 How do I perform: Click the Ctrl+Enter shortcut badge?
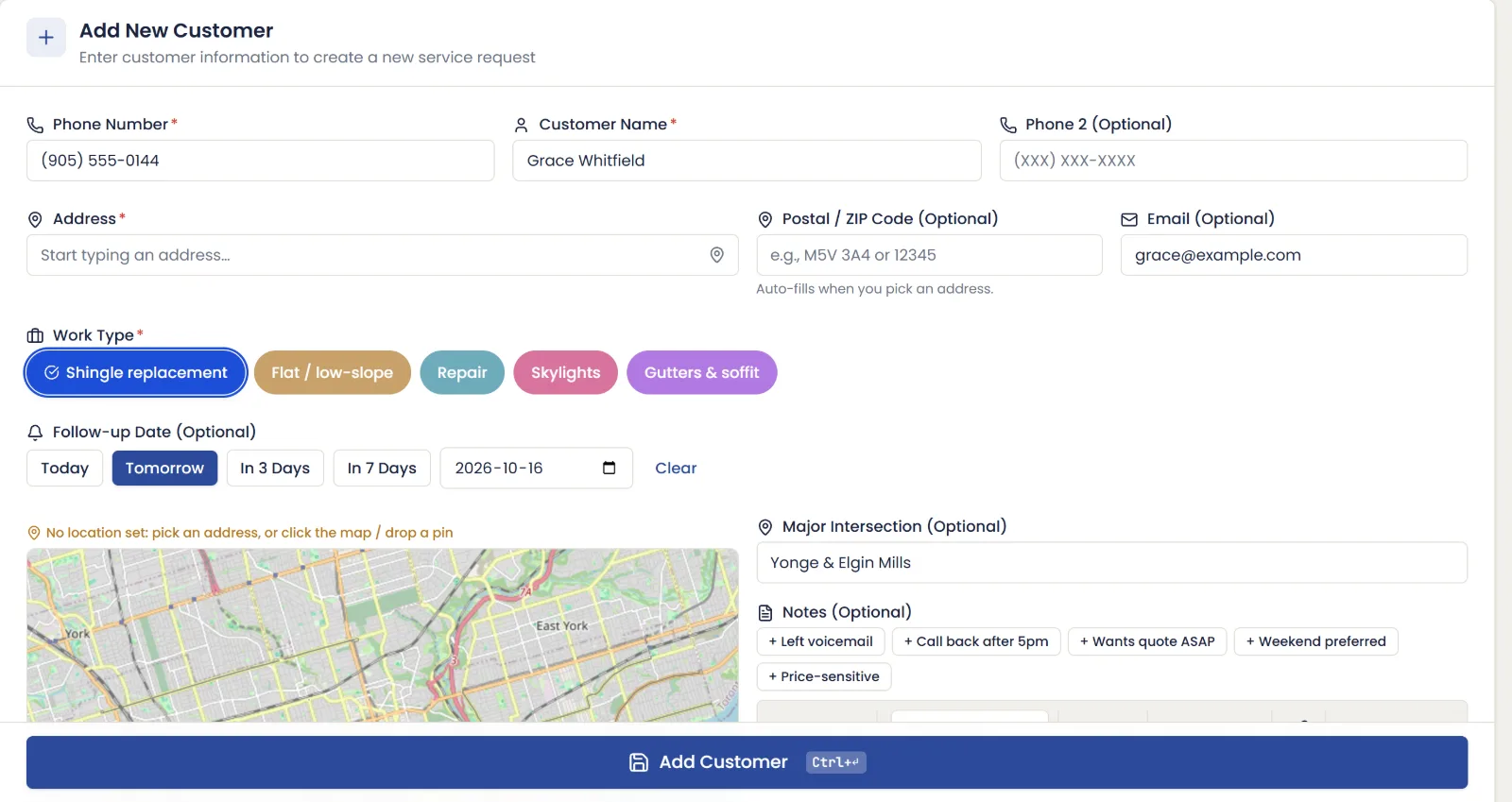pyautogui.click(x=835, y=762)
